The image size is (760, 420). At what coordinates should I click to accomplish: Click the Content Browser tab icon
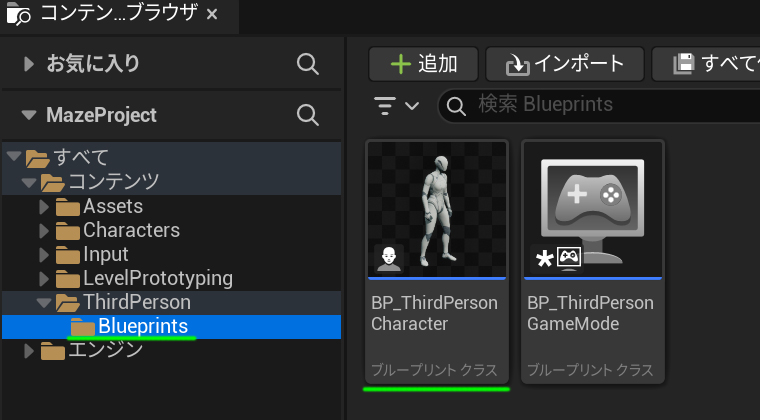pos(18,14)
